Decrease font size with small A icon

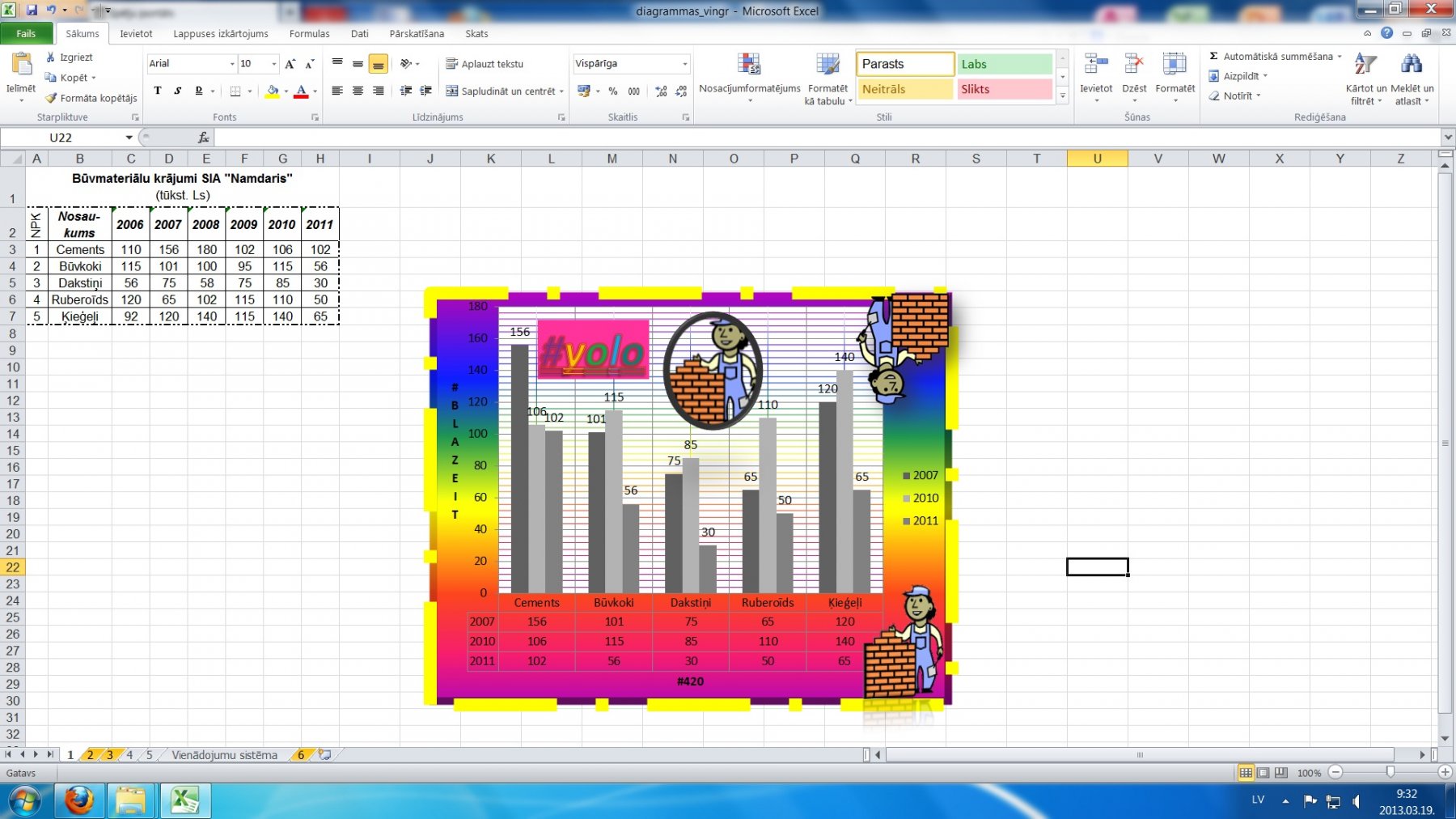point(309,64)
